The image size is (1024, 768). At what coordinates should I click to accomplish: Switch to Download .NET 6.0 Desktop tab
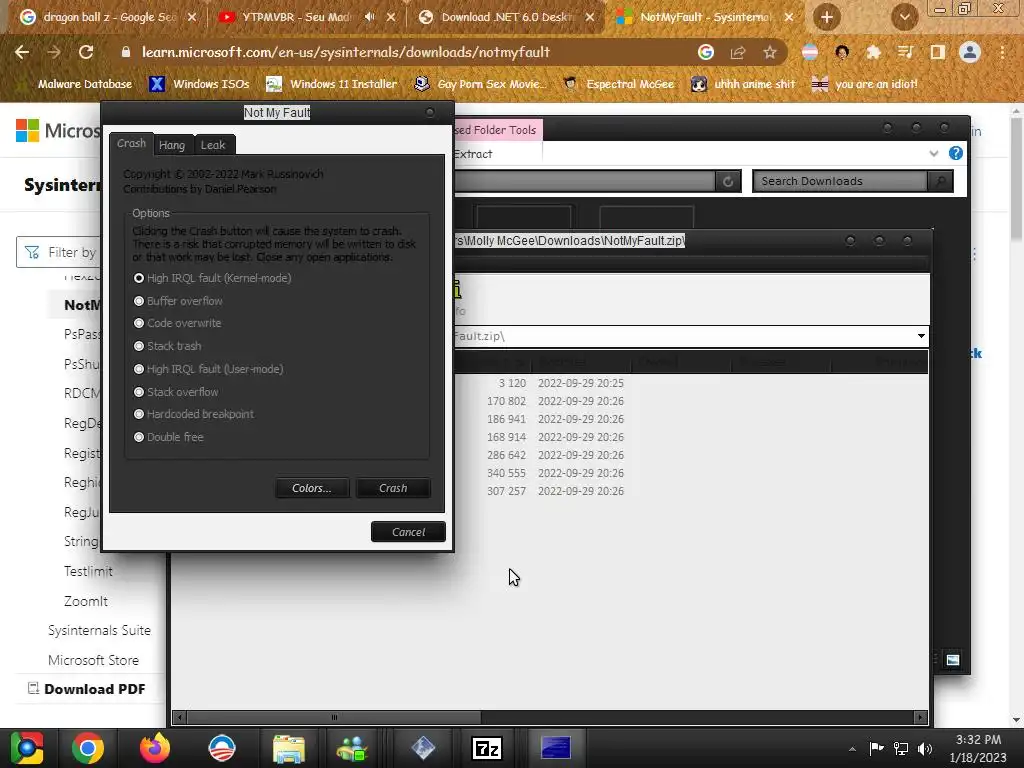tap(506, 17)
